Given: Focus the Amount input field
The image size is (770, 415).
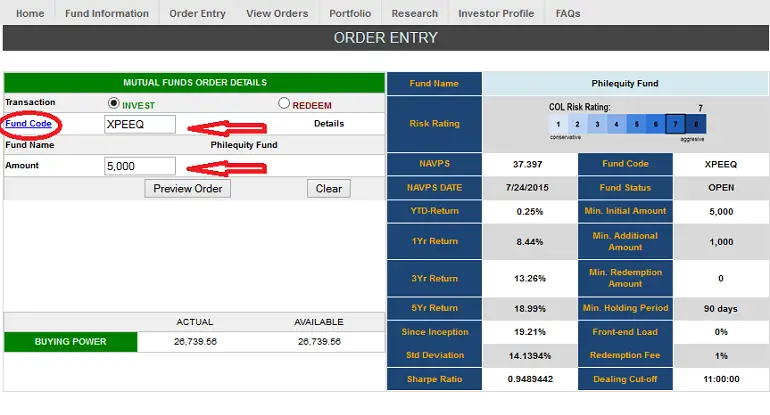Looking at the screenshot, I should [140, 166].
